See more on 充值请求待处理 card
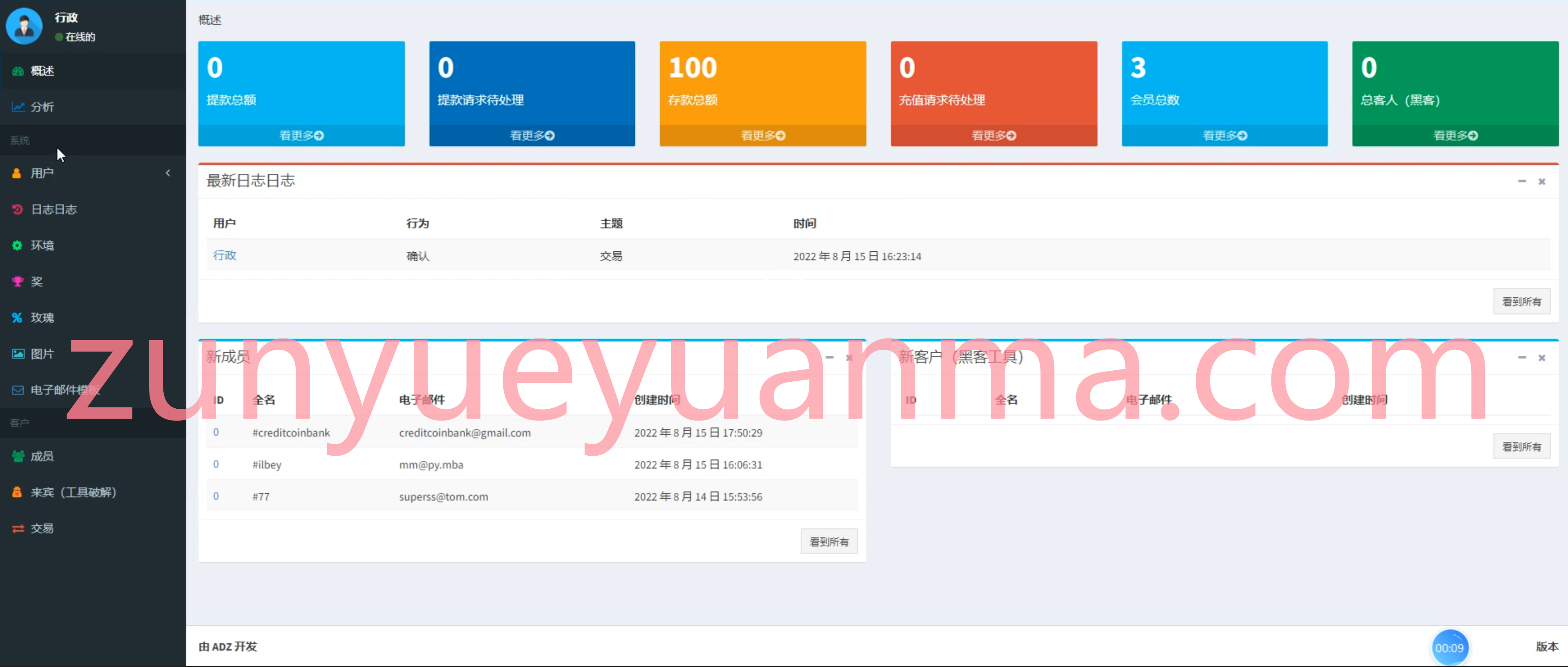 tap(994, 135)
